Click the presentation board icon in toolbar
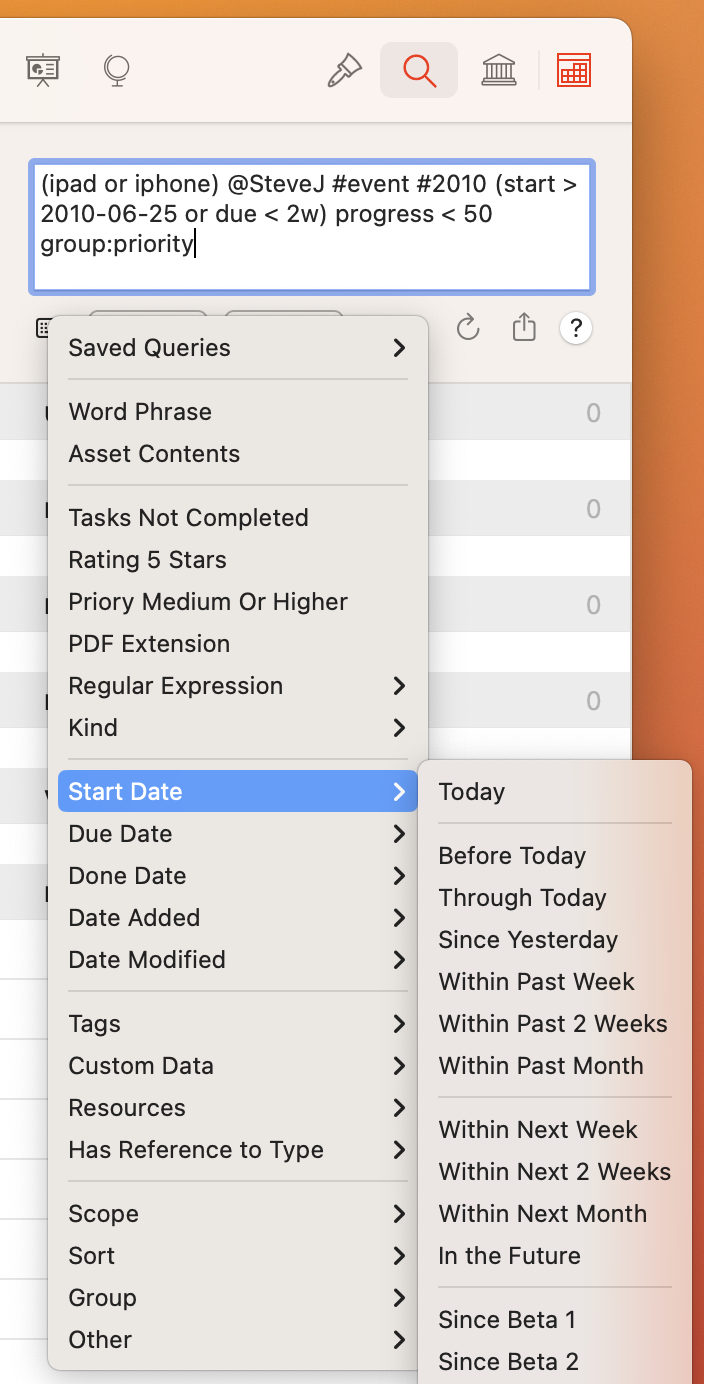The width and height of the screenshot is (704, 1384). click(42, 70)
